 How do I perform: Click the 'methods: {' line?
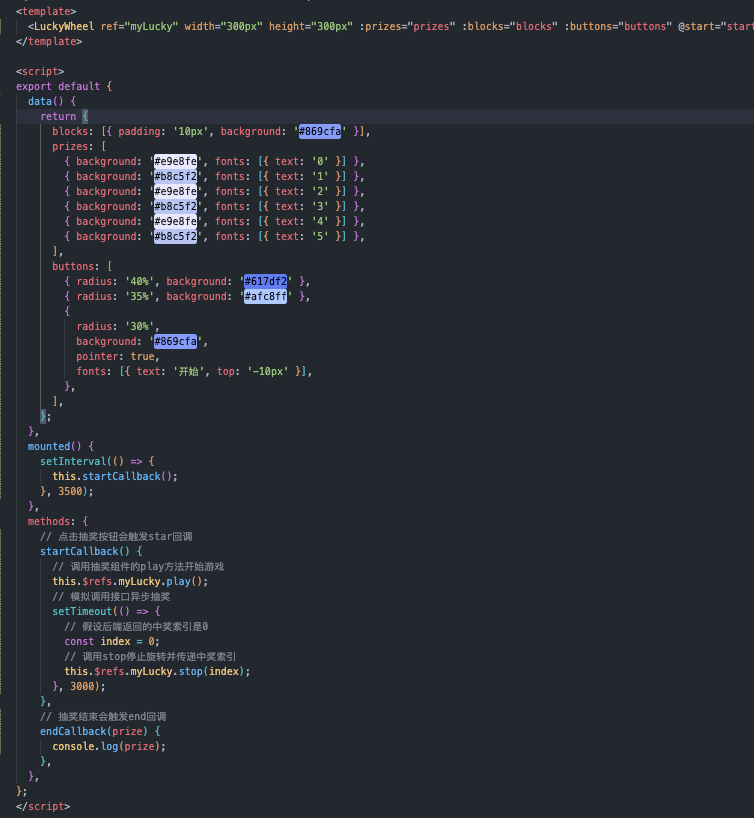(x=58, y=521)
